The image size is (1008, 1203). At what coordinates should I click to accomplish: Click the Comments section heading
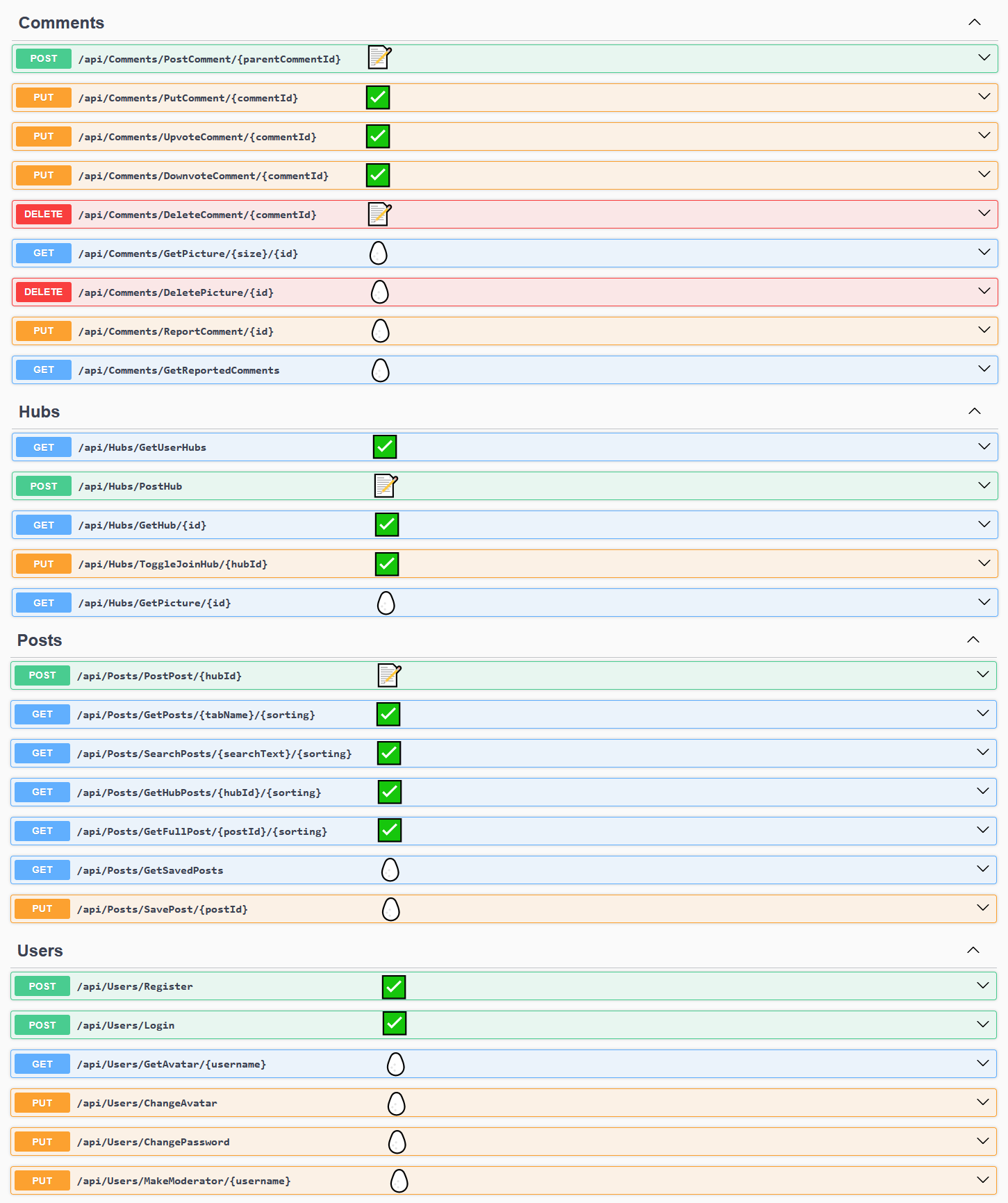point(61,23)
